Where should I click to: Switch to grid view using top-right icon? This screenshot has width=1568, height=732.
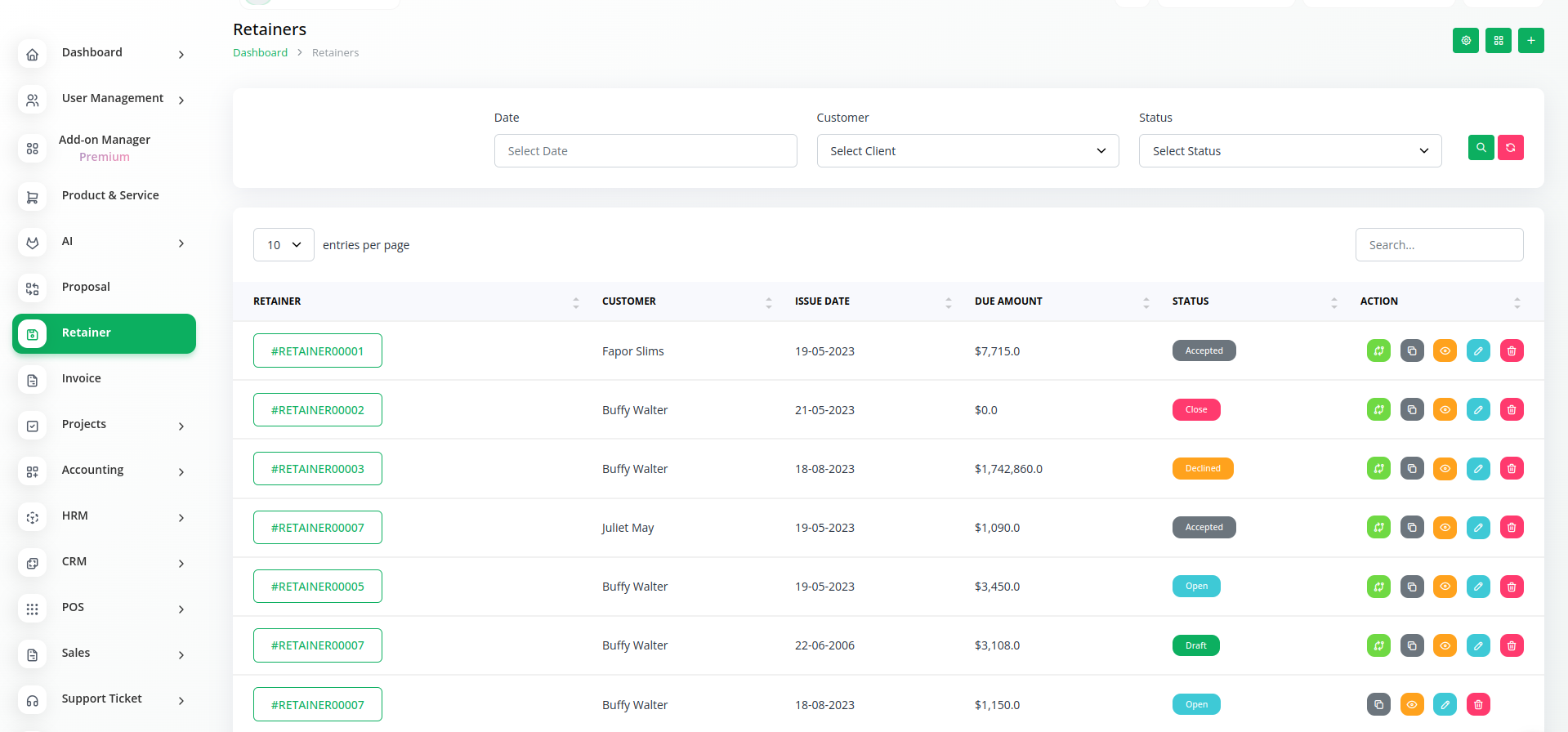click(1498, 40)
